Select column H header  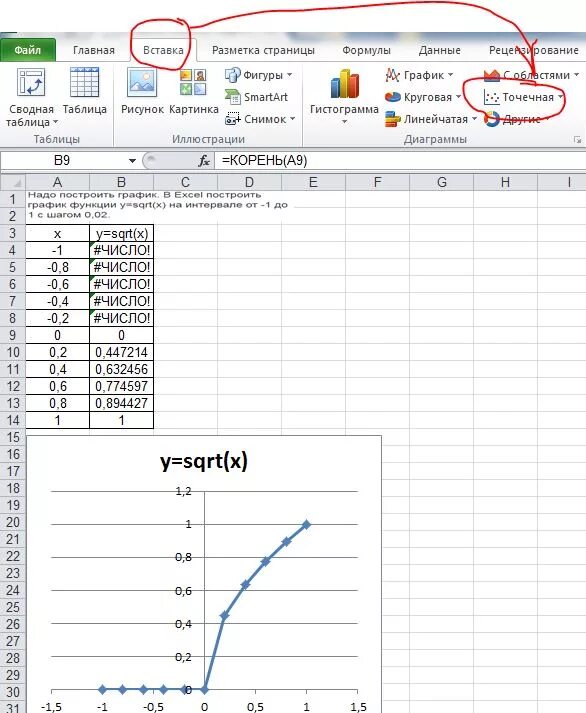coord(505,182)
